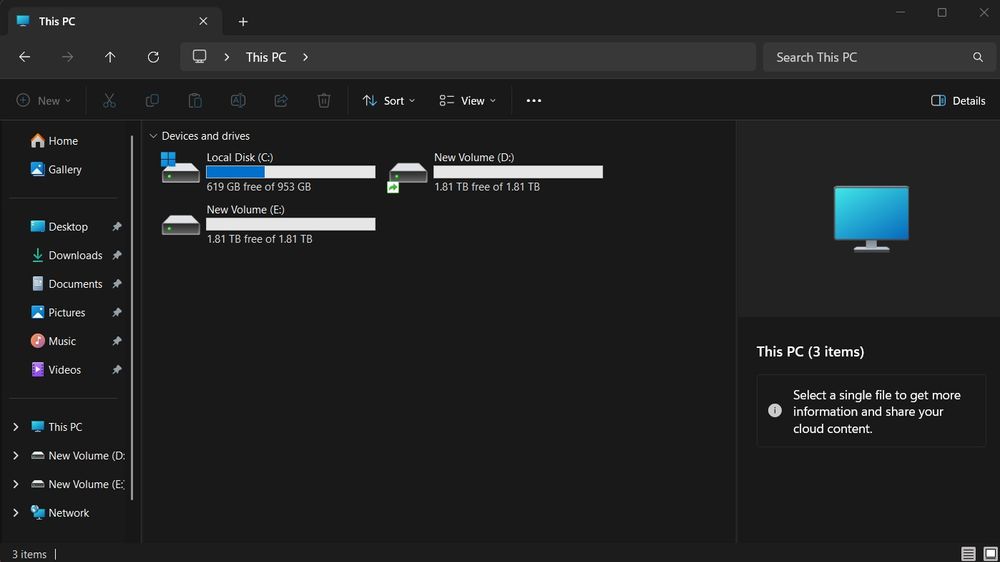
Task: Open the Sort dropdown menu
Action: [x=388, y=100]
